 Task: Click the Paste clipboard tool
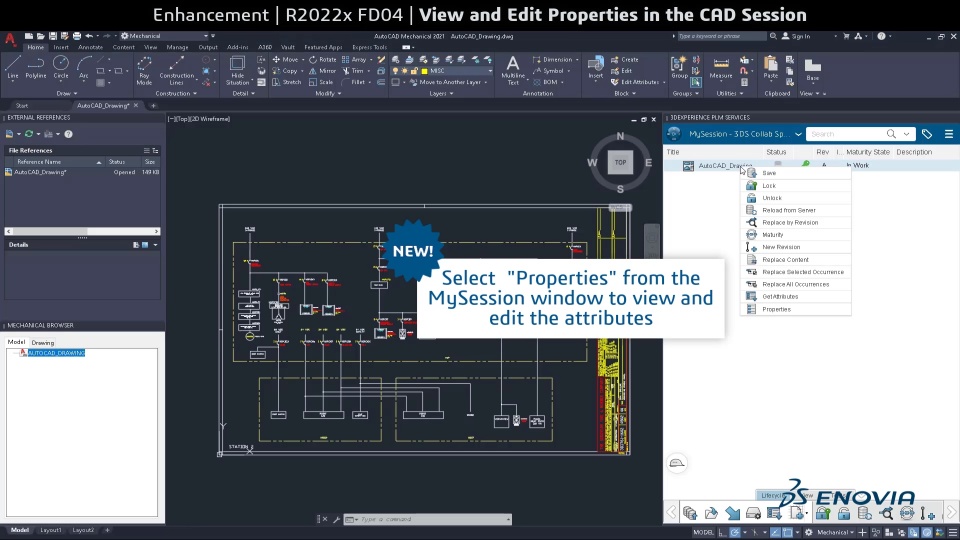(x=771, y=67)
